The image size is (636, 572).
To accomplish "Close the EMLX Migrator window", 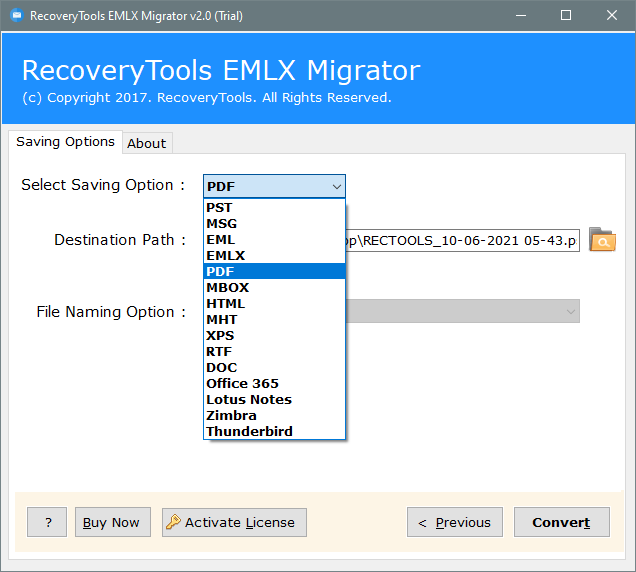I will [612, 15].
